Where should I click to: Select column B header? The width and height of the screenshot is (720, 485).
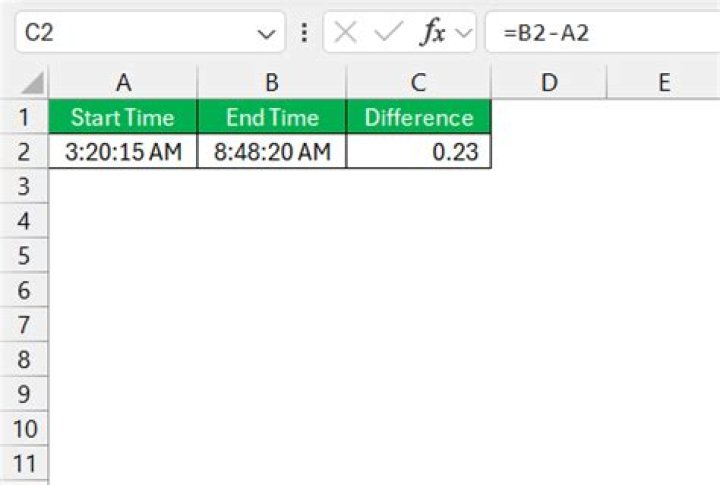(272, 83)
